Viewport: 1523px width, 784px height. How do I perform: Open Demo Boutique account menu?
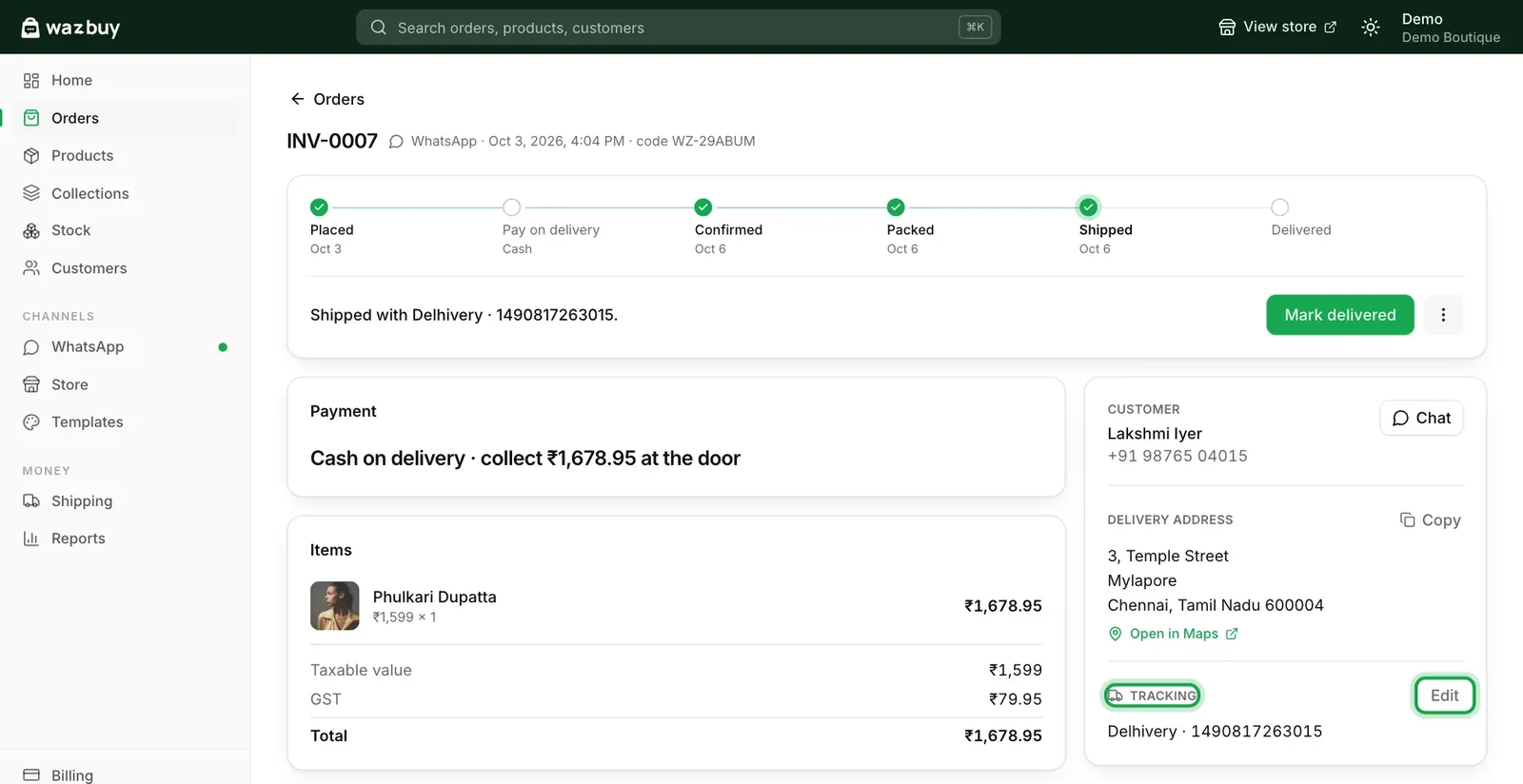click(x=1450, y=28)
